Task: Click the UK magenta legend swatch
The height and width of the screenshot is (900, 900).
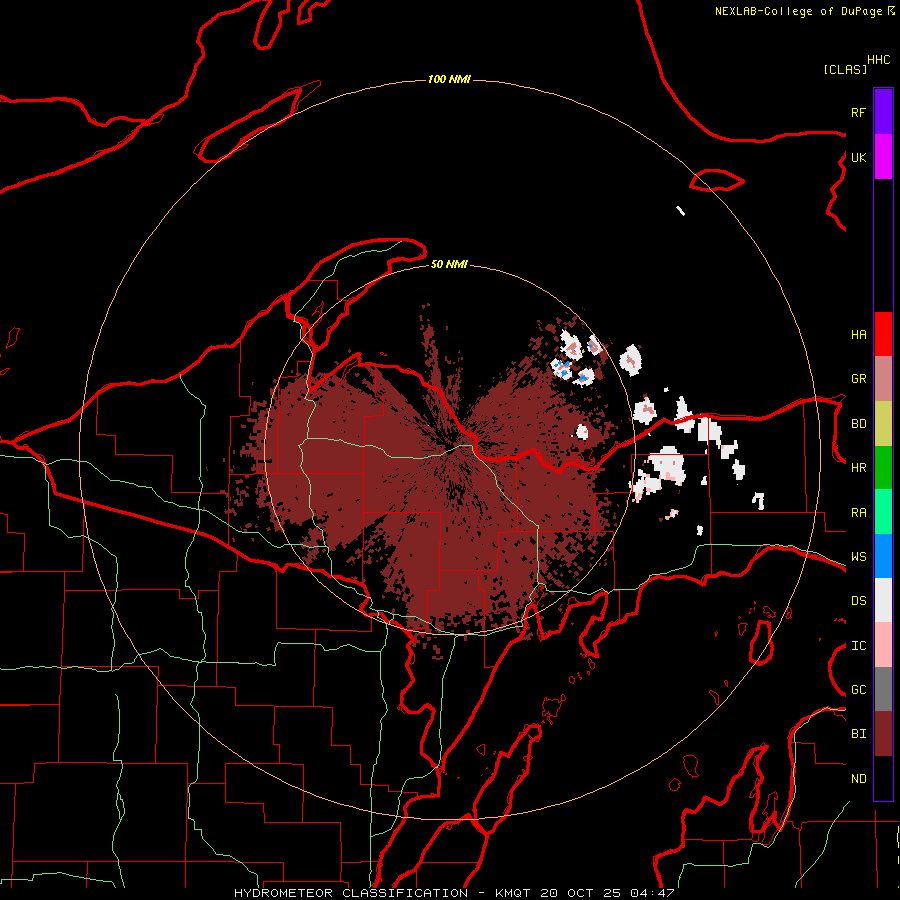Action: tap(883, 157)
